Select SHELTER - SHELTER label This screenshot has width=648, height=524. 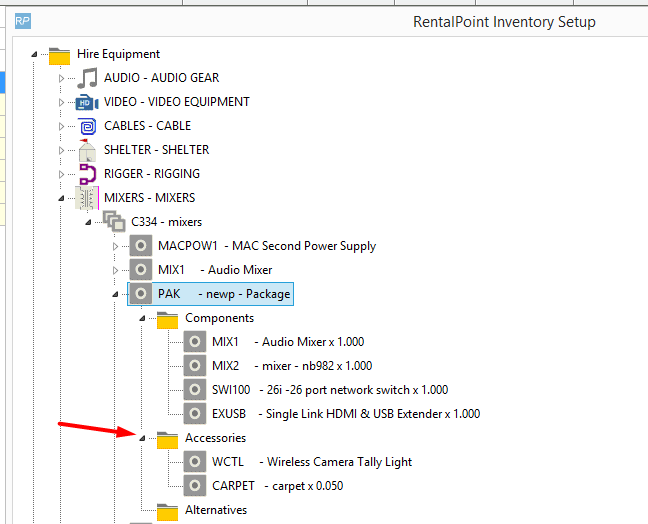click(x=157, y=150)
